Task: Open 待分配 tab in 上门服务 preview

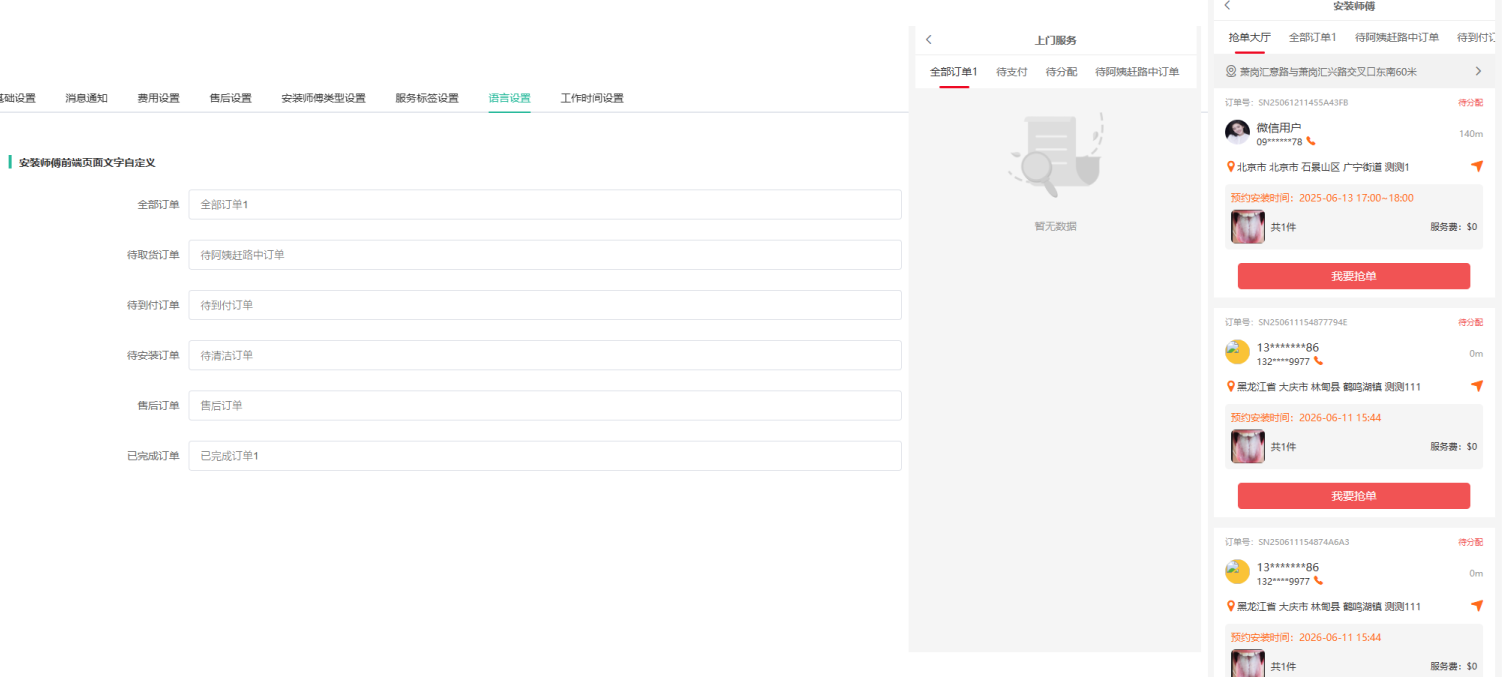Action: (x=1061, y=72)
